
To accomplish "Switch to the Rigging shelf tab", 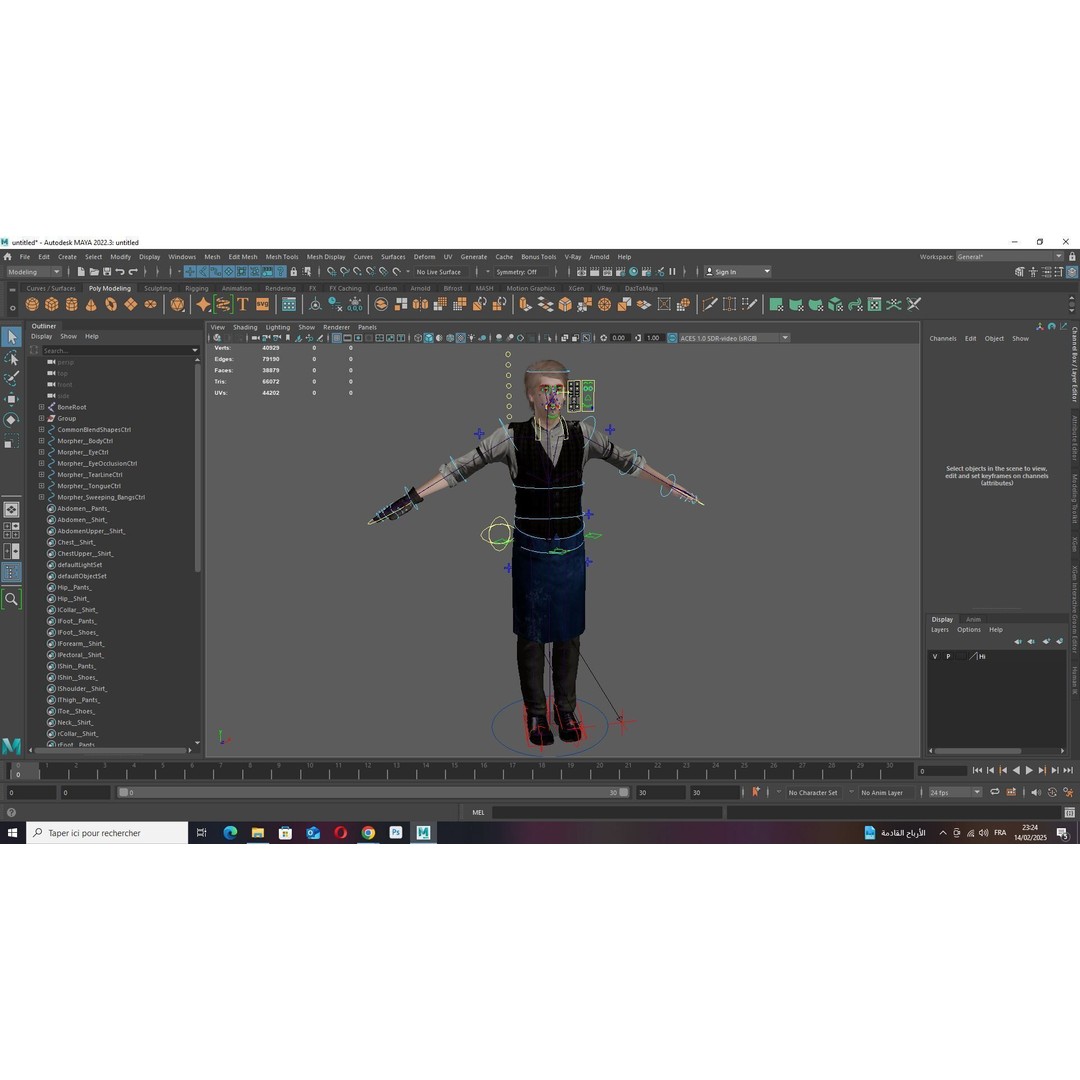I will (x=196, y=289).
